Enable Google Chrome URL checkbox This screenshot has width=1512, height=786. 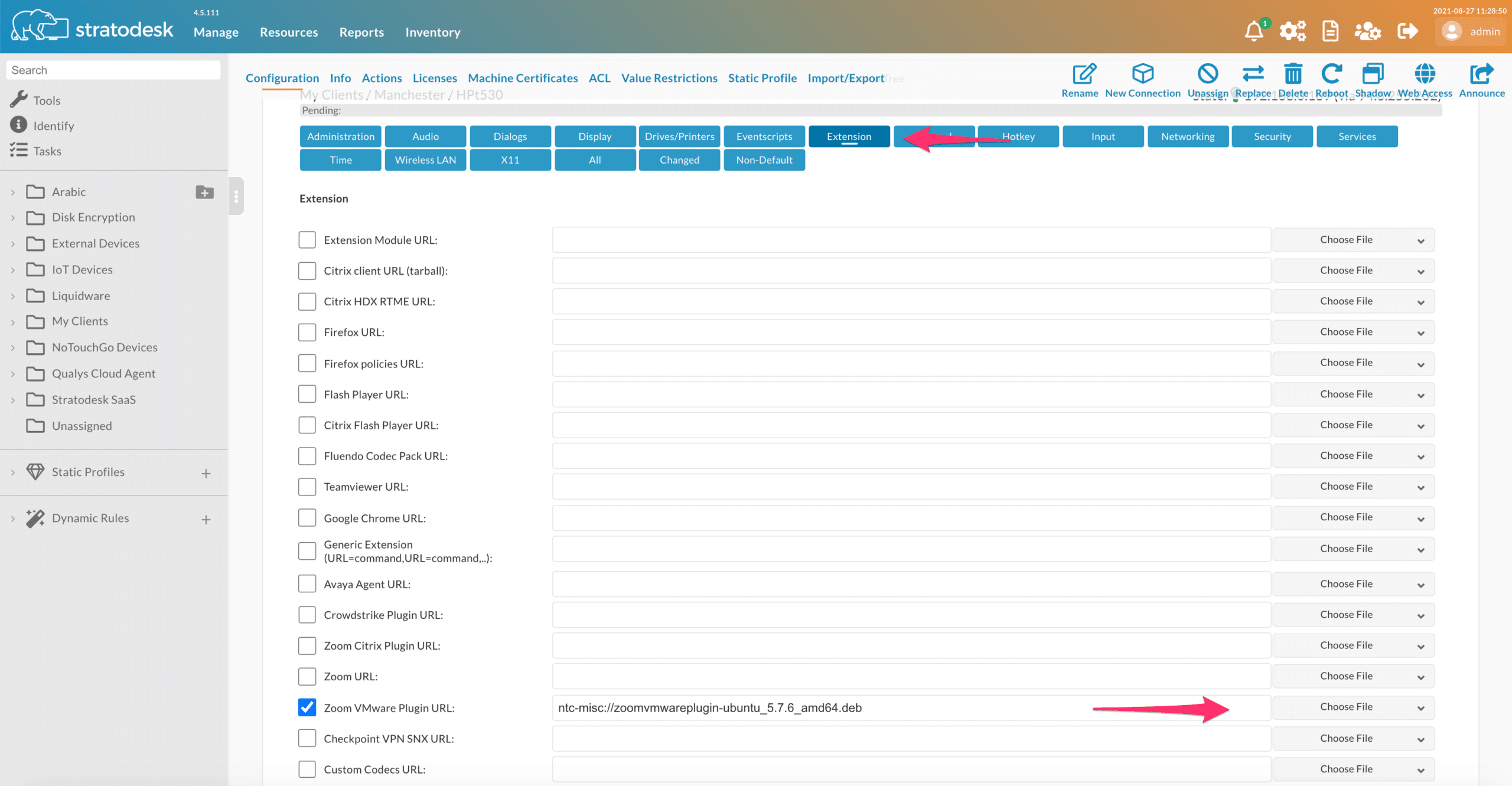pyautogui.click(x=307, y=517)
